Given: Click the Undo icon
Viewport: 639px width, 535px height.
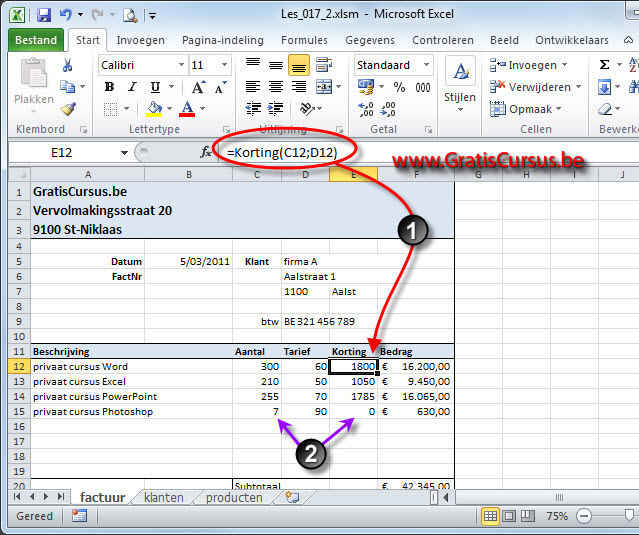Looking at the screenshot, I should coord(66,15).
